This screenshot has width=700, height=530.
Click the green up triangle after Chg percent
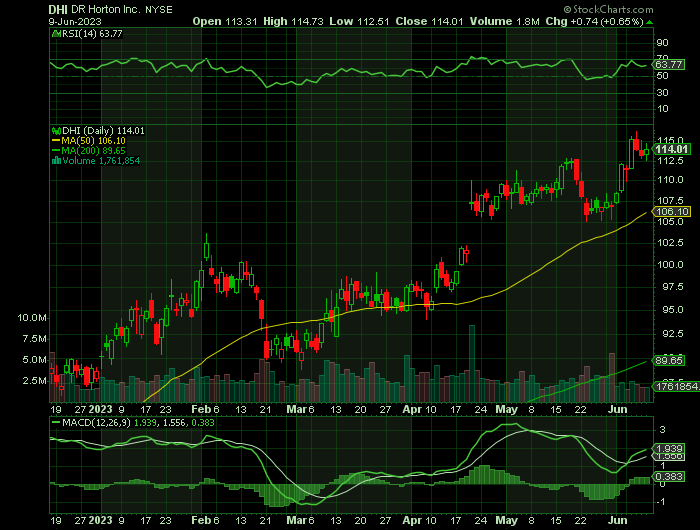pyautogui.click(x=650, y=22)
